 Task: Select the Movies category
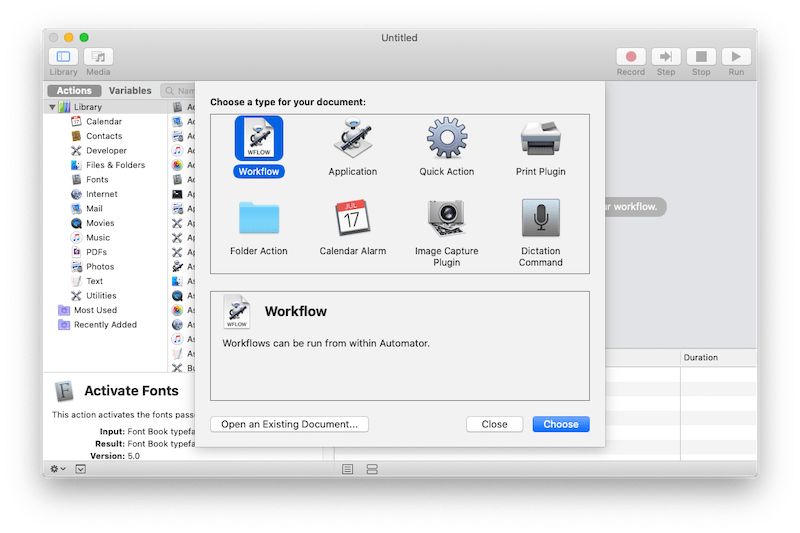(x=100, y=223)
